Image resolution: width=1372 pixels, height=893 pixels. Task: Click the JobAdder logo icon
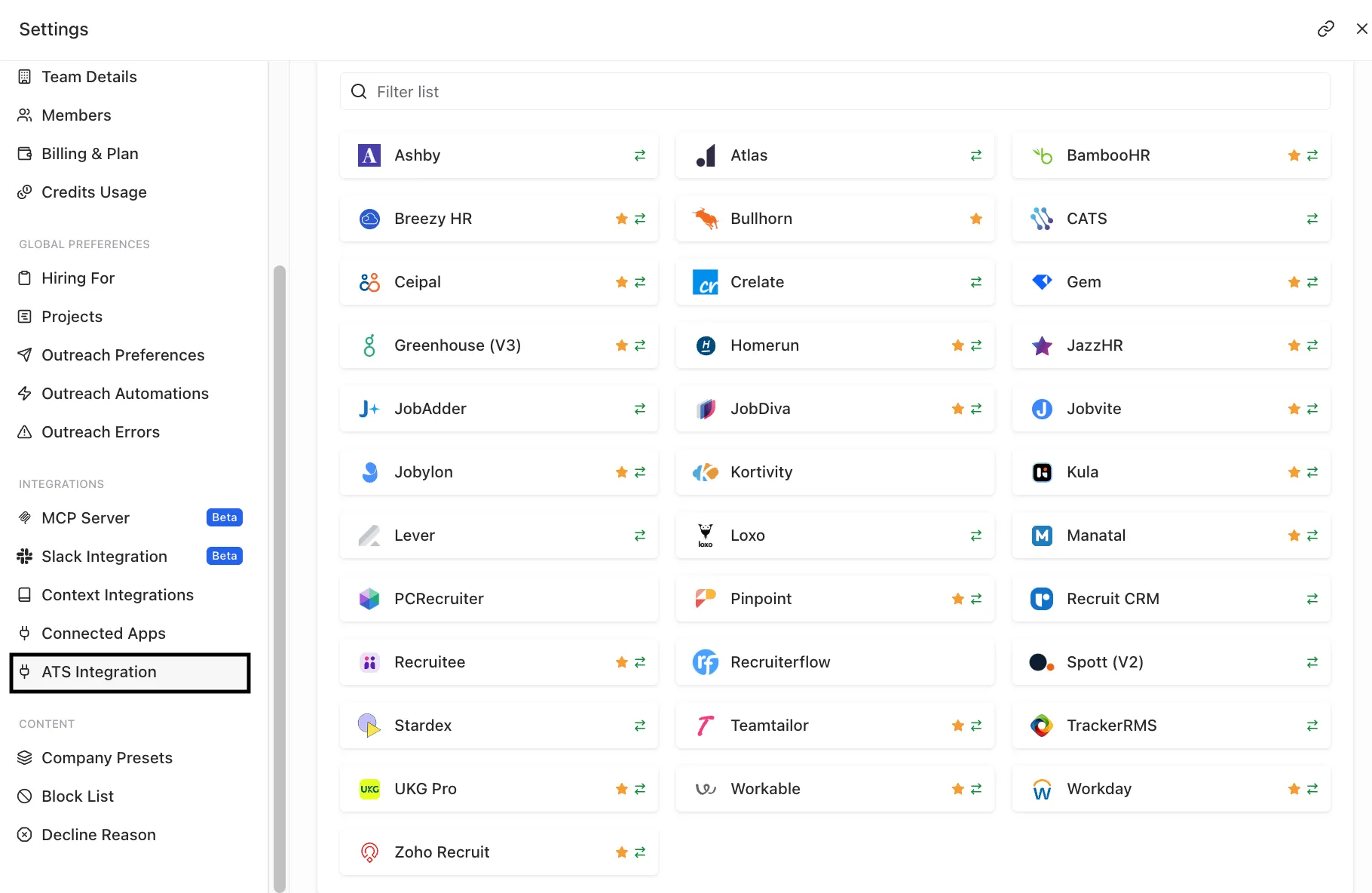369,409
